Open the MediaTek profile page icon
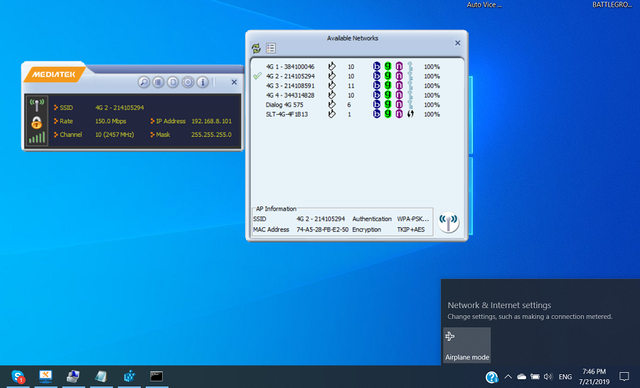Viewport: 640px width, 388px height. click(x=173, y=82)
